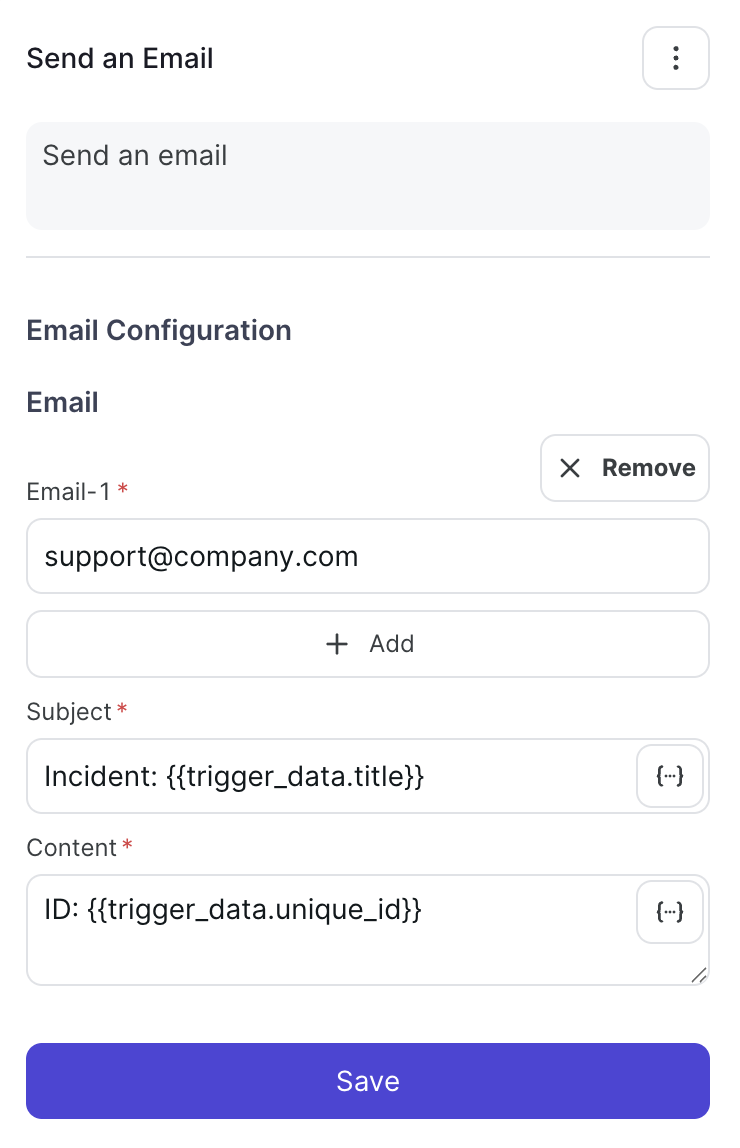The width and height of the screenshot is (740, 1148).
Task: Select the "Send an Email" step title
Action: (120, 59)
